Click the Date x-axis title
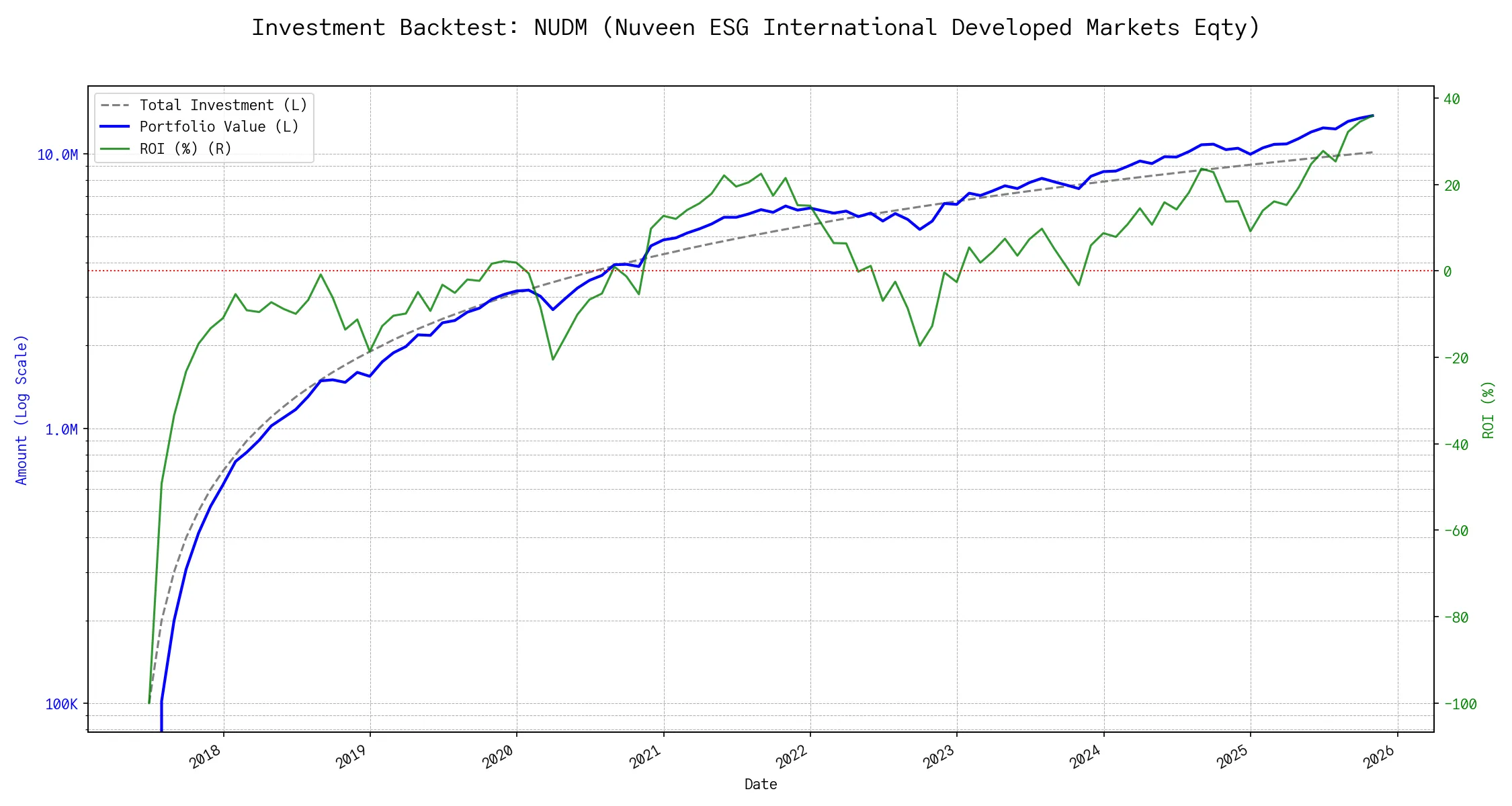 coord(761,784)
